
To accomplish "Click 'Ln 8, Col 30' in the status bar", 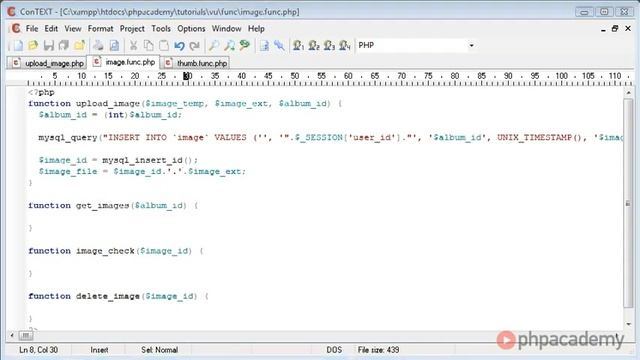I will pyautogui.click(x=38, y=350).
